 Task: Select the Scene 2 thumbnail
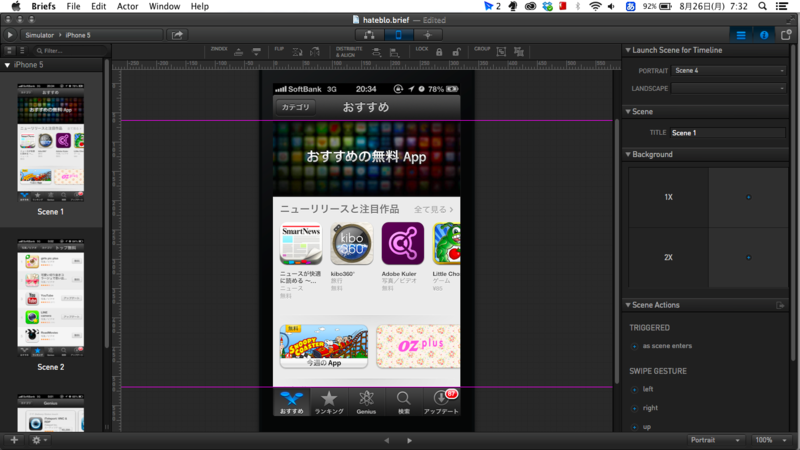(x=51, y=298)
